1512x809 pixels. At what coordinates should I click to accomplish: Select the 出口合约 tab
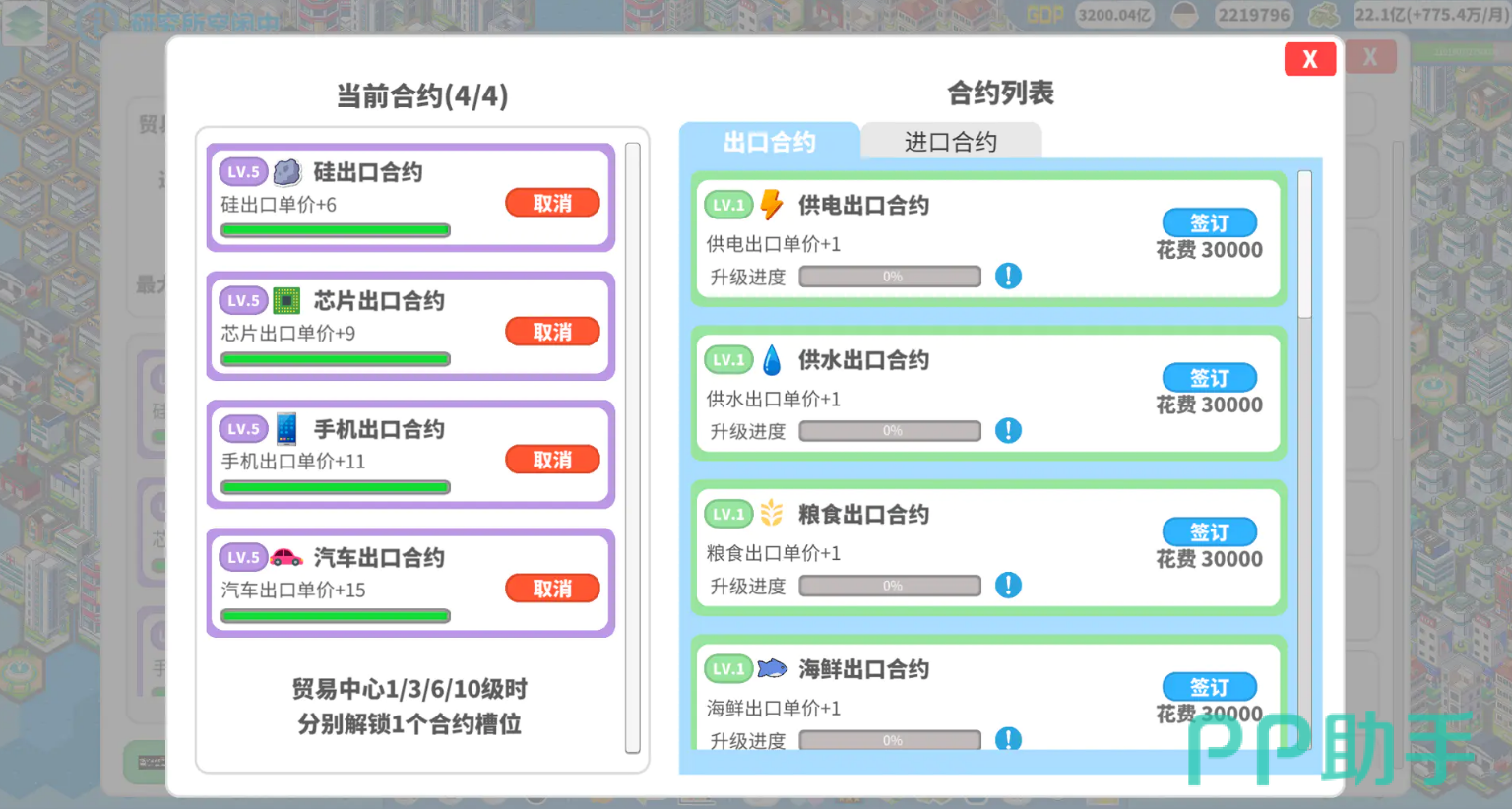point(769,142)
